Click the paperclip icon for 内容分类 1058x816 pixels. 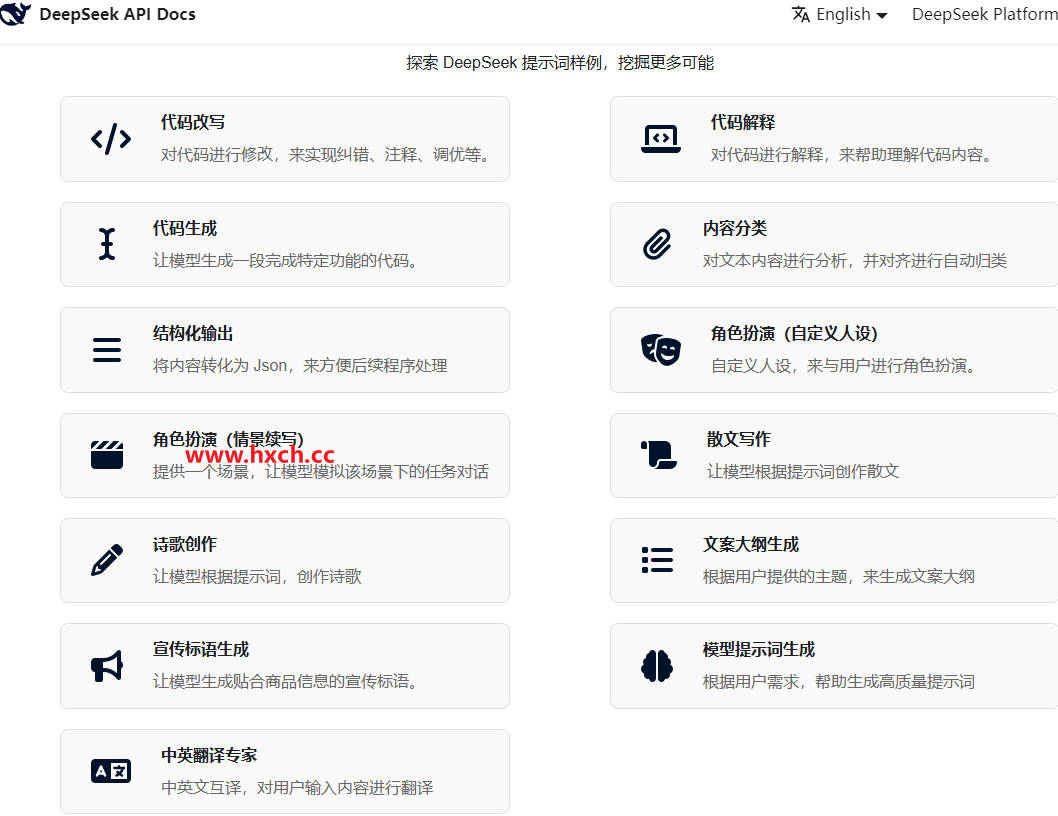[657, 244]
